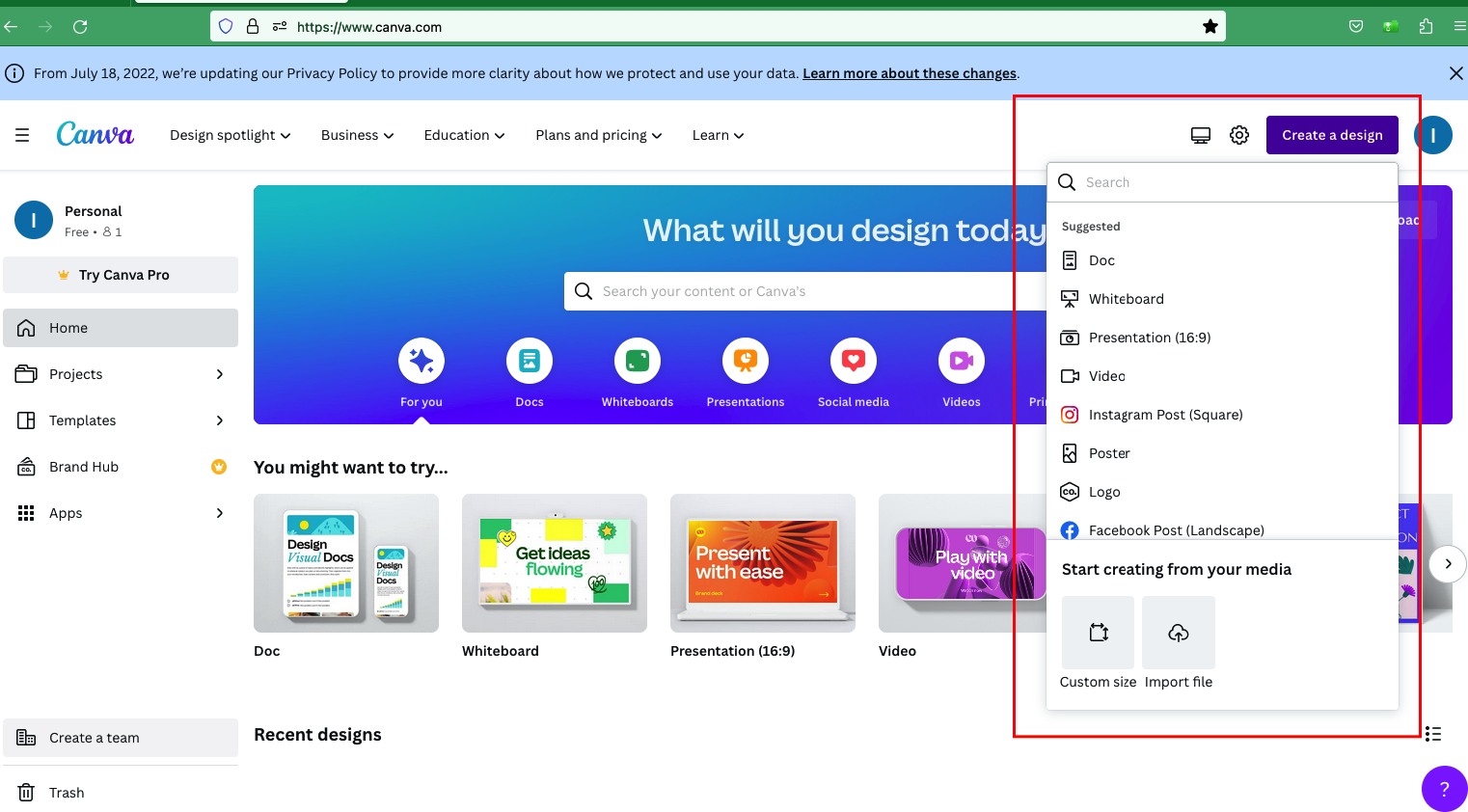Click the Import file upload icon
Image resolution: width=1468 pixels, height=812 pixels.
point(1178,633)
